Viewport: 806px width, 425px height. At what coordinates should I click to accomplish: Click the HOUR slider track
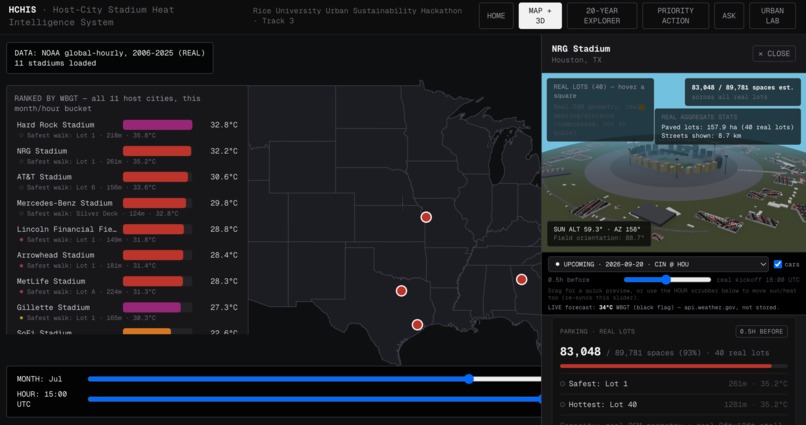pyautogui.click(x=314, y=399)
